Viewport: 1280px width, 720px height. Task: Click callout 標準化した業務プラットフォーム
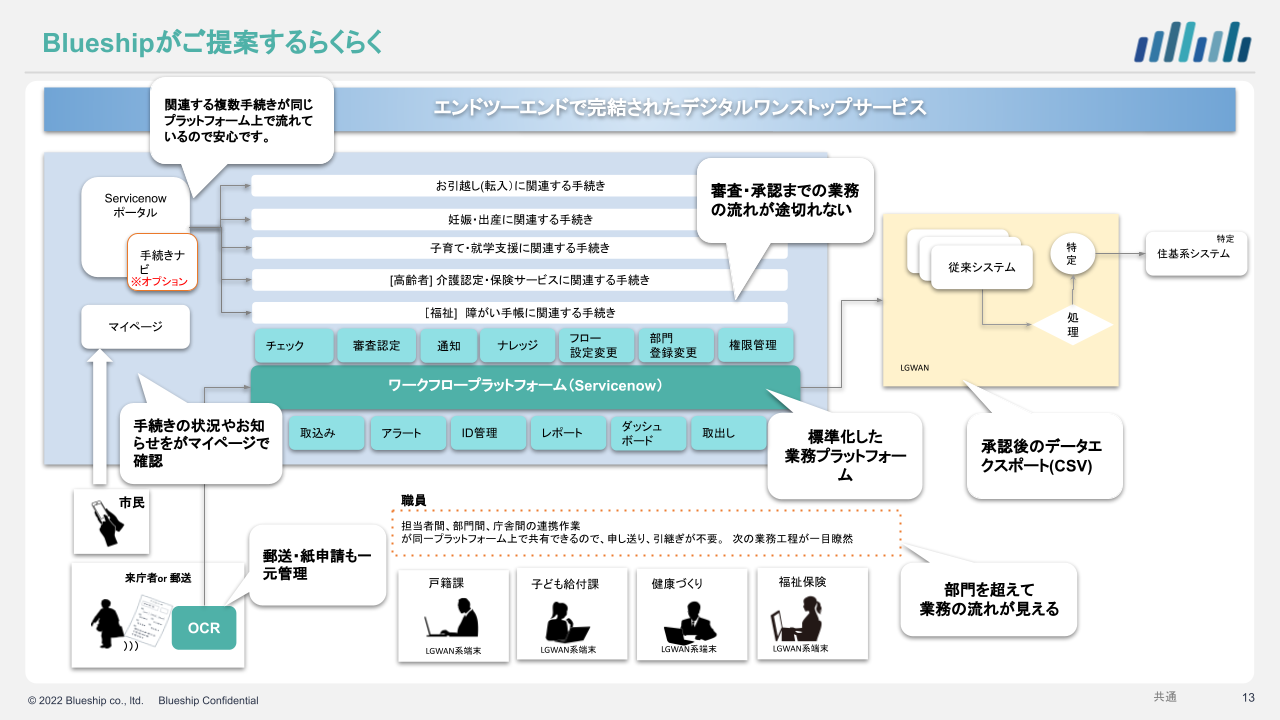tap(844, 456)
